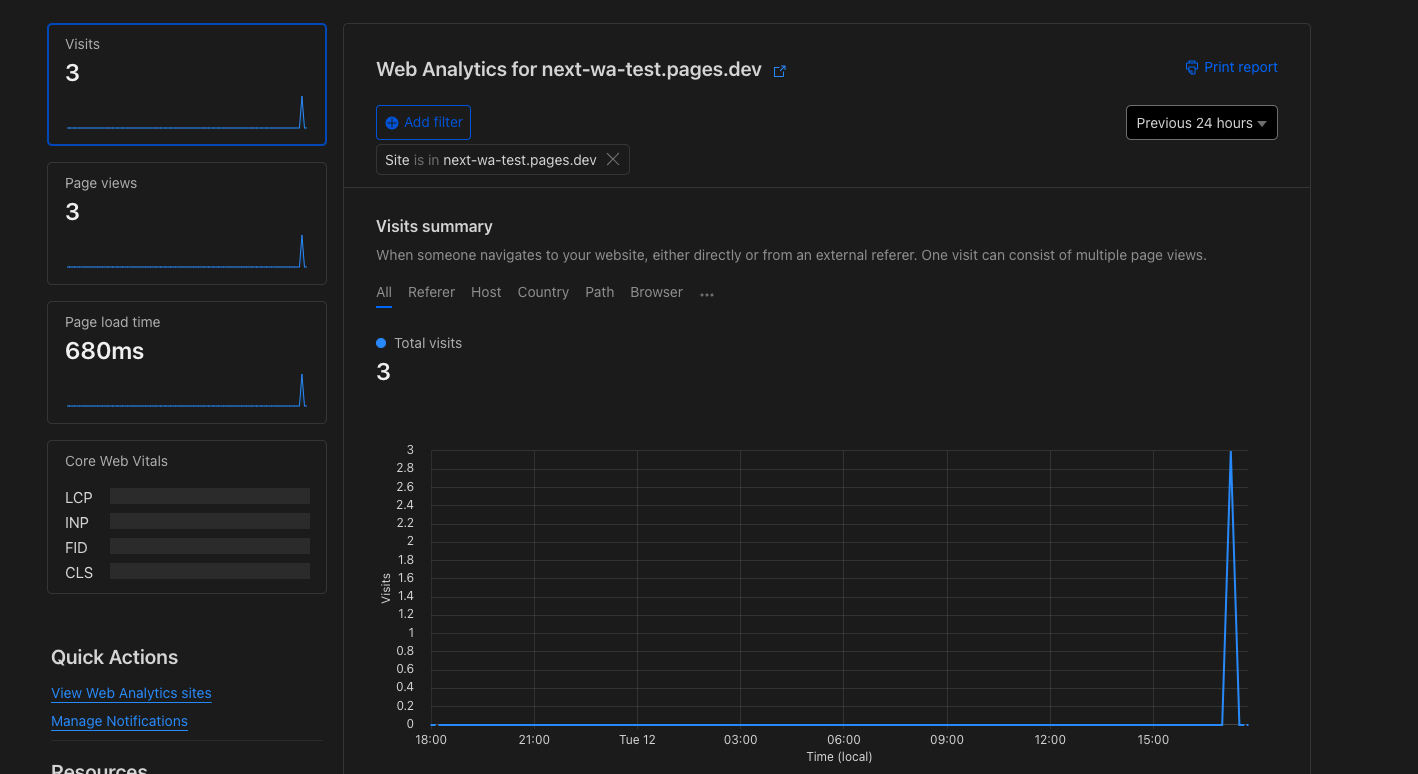Select the Page views metric card

[x=186, y=223]
